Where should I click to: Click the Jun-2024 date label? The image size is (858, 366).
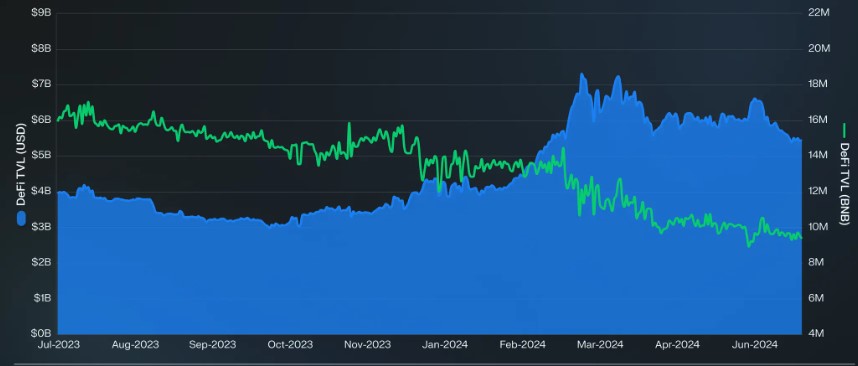[754, 345]
